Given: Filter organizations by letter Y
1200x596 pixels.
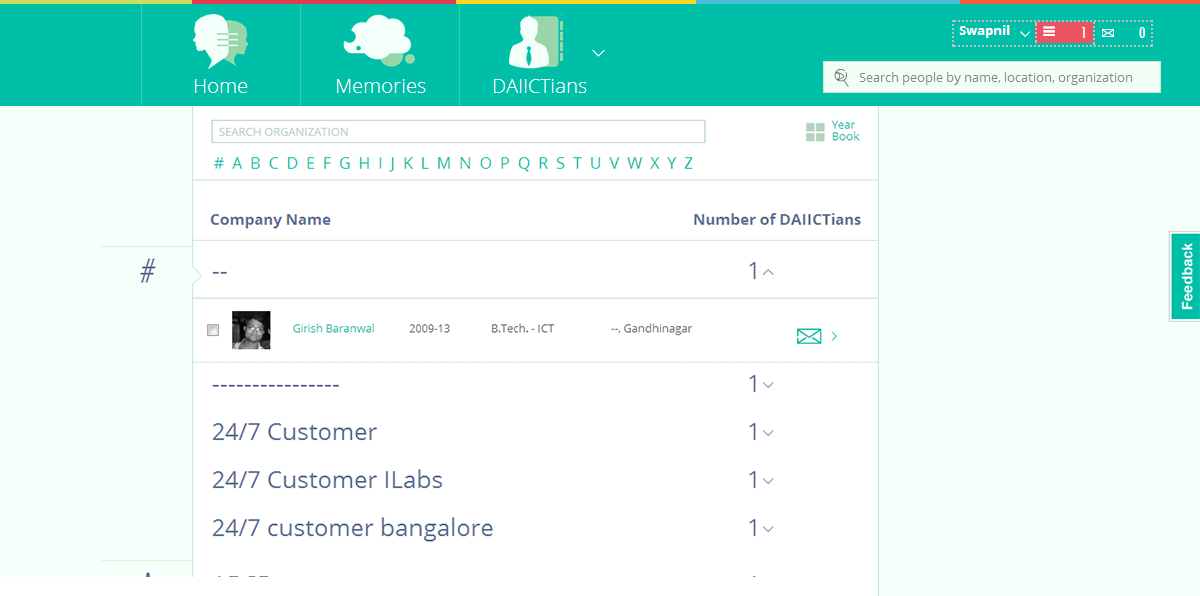Looking at the screenshot, I should click(671, 163).
